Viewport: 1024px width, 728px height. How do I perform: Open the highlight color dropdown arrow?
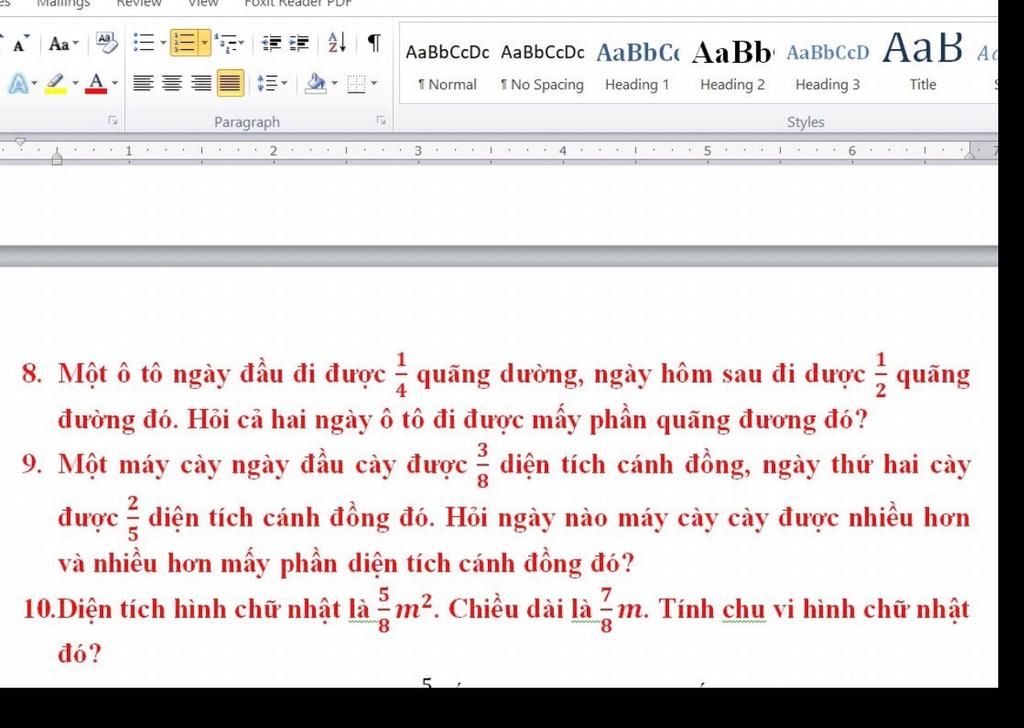pos(75,84)
